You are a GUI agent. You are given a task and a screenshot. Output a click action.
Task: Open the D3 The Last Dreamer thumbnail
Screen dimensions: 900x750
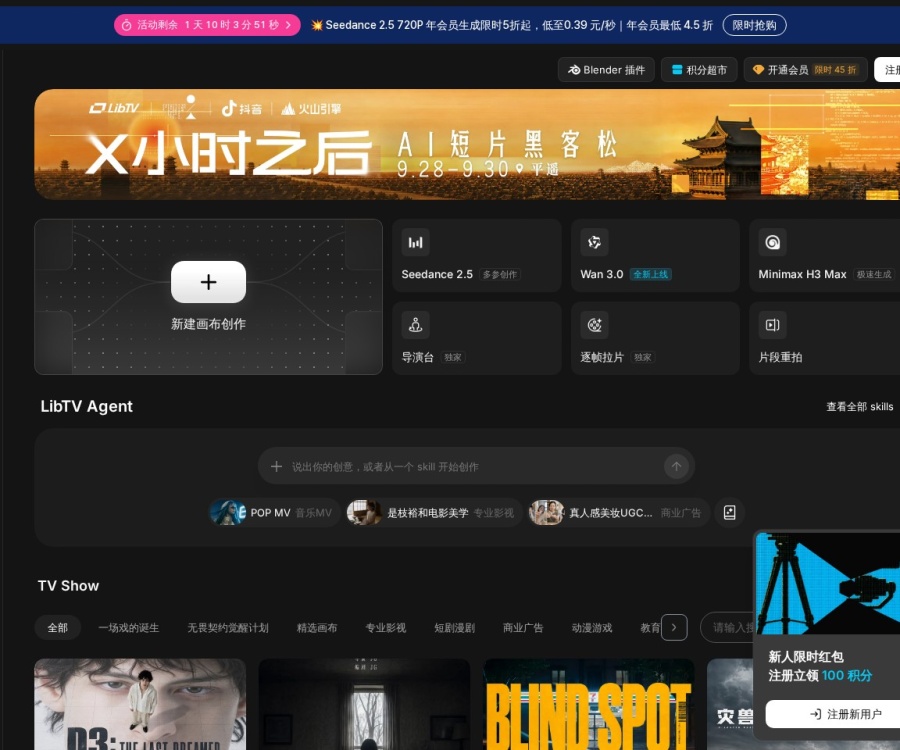140,704
